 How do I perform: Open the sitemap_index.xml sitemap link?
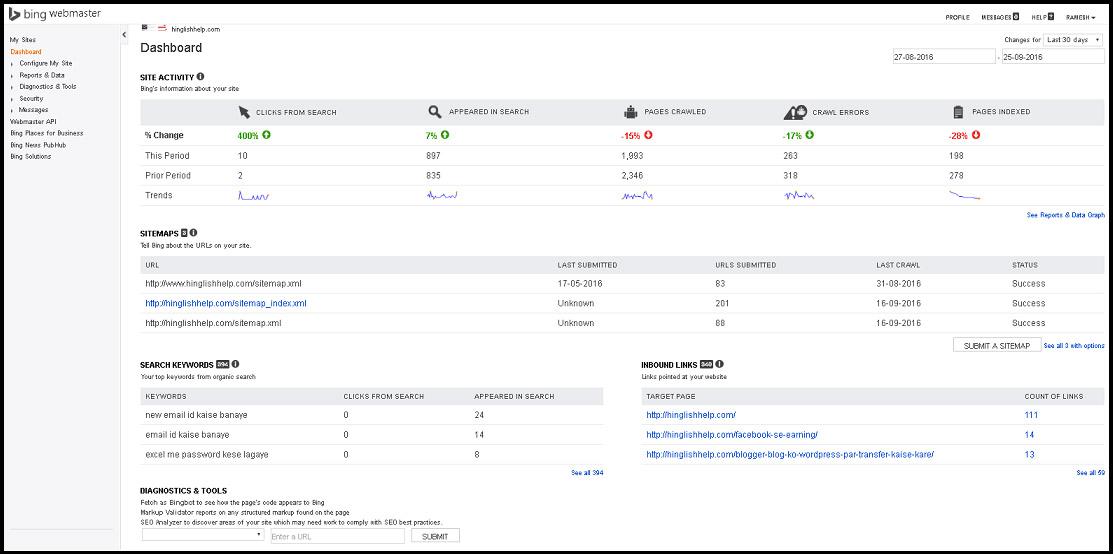226,303
